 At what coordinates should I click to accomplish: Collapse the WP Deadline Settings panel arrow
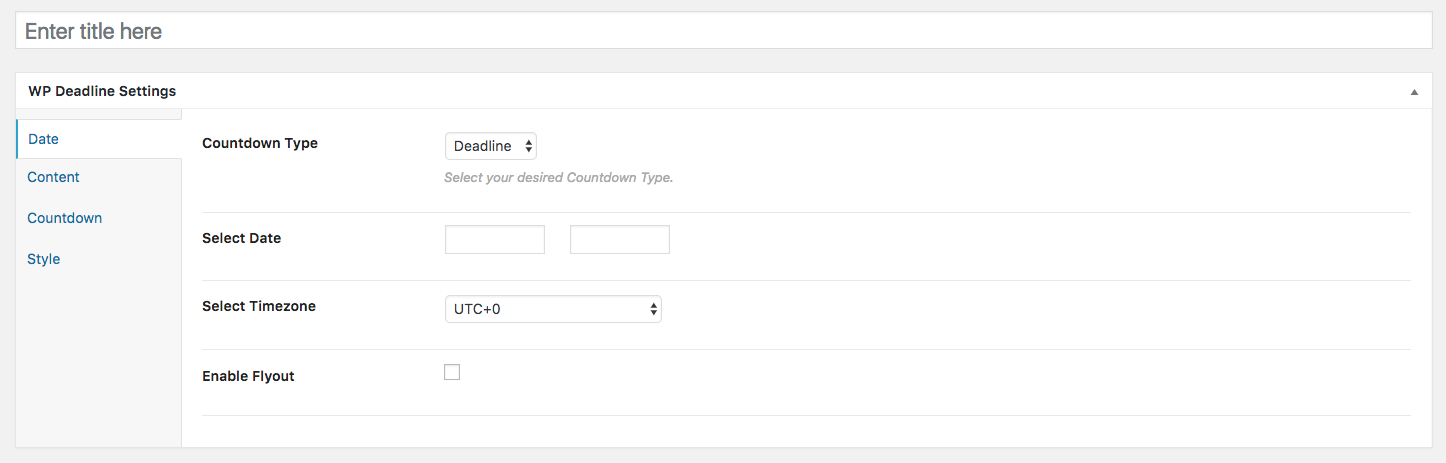1414,92
